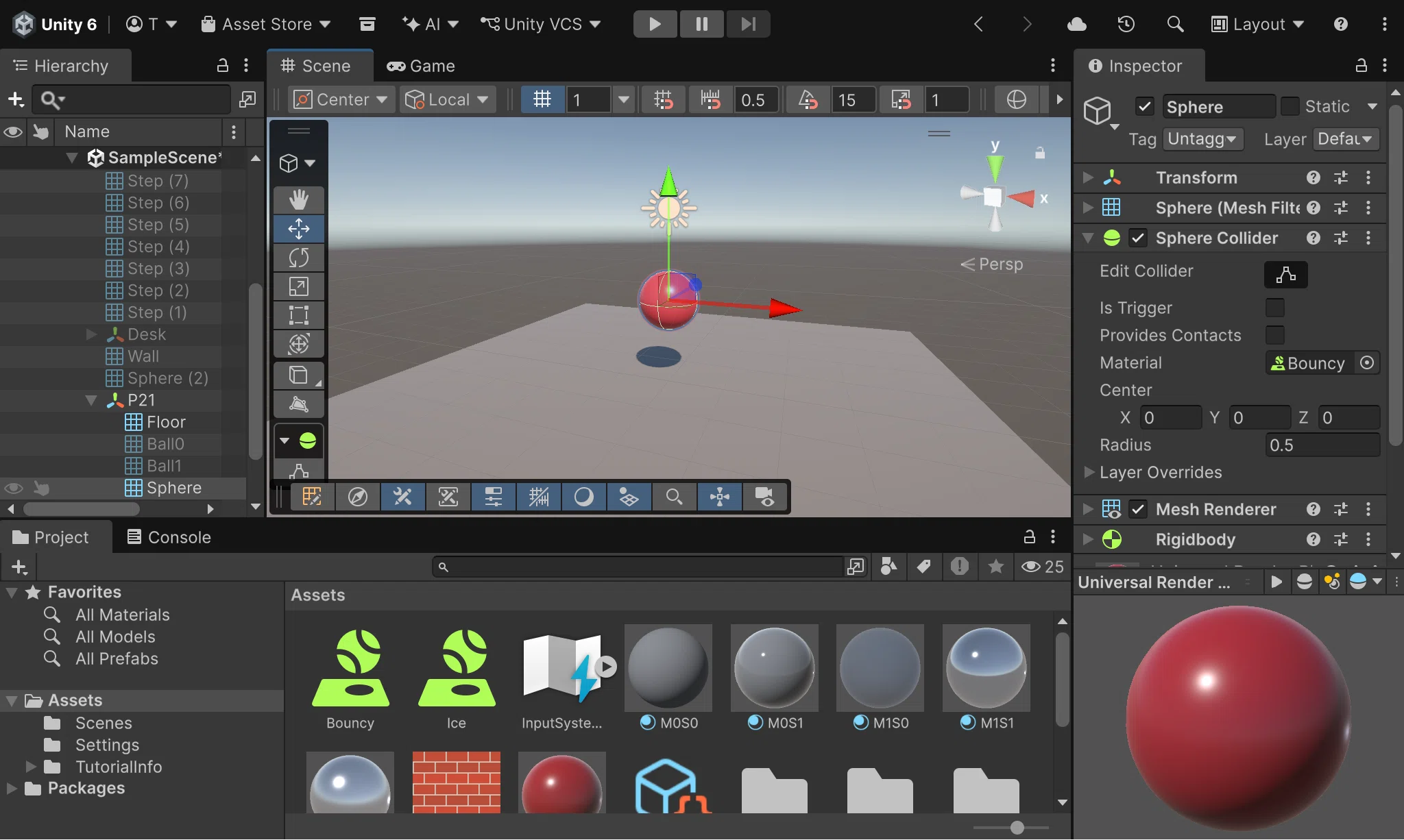Toggle scene gizmos visibility button
1404x840 pixels.
(720, 497)
